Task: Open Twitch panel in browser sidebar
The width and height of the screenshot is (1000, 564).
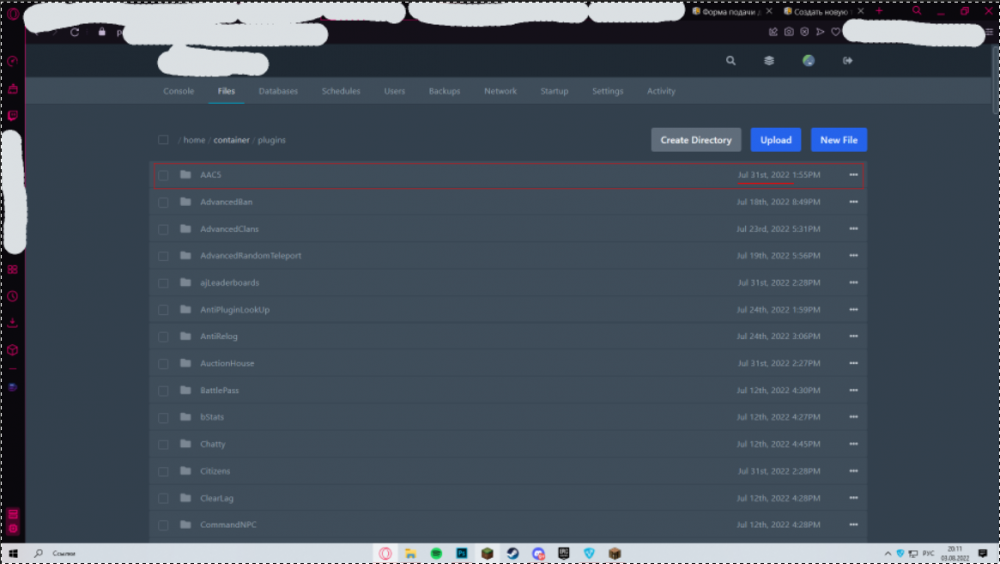Action: pos(13,115)
